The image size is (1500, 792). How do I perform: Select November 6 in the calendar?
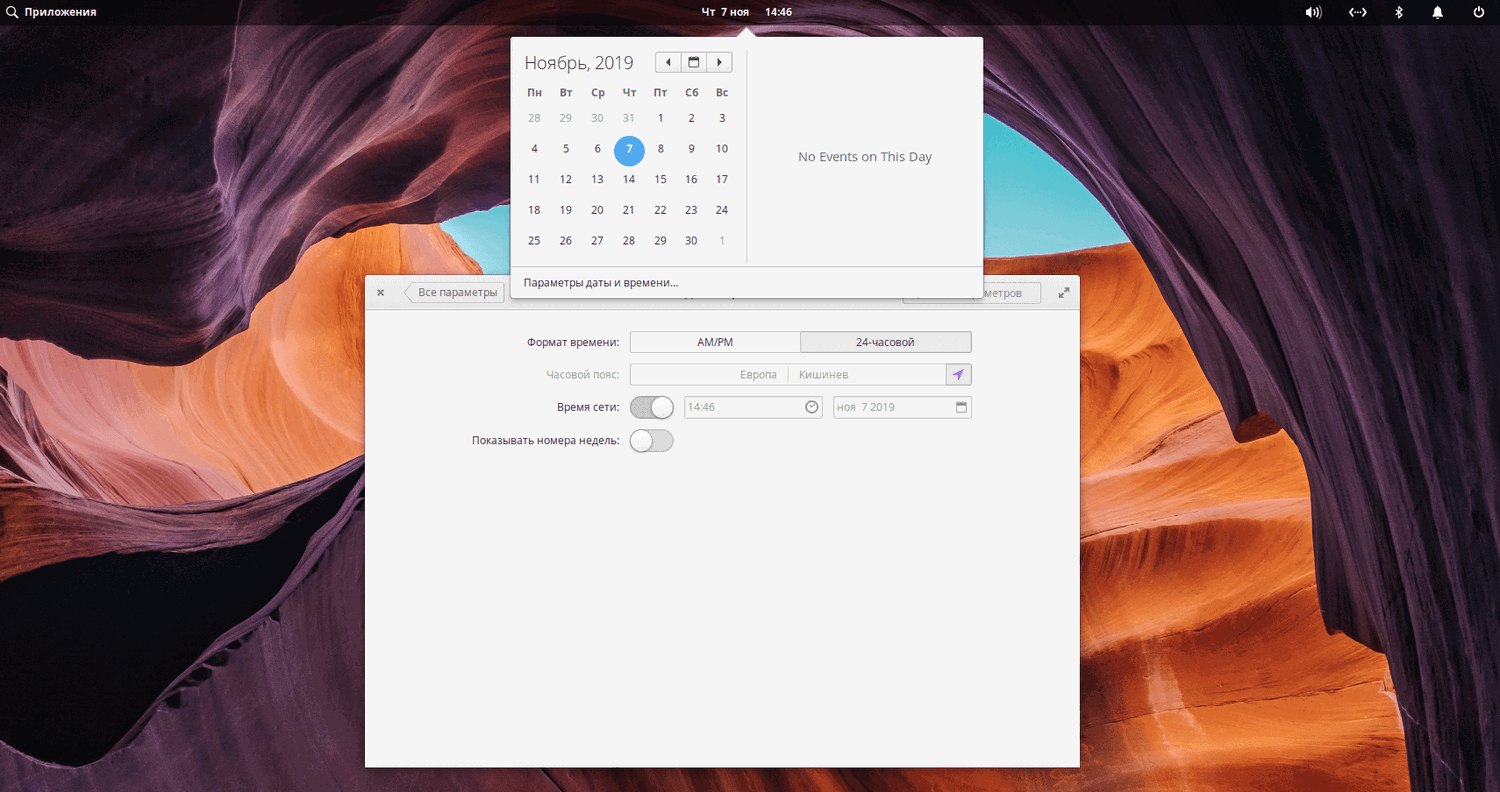pyautogui.click(x=597, y=149)
